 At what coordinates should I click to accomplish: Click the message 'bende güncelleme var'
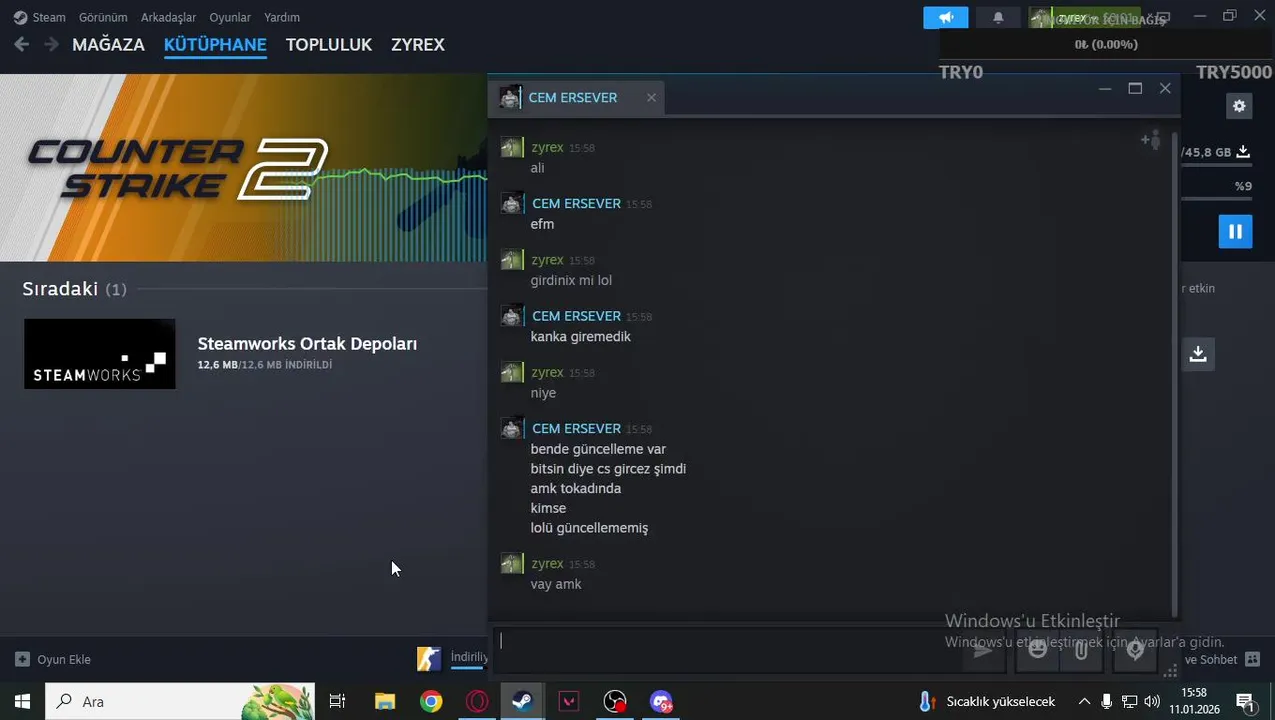[598, 449]
